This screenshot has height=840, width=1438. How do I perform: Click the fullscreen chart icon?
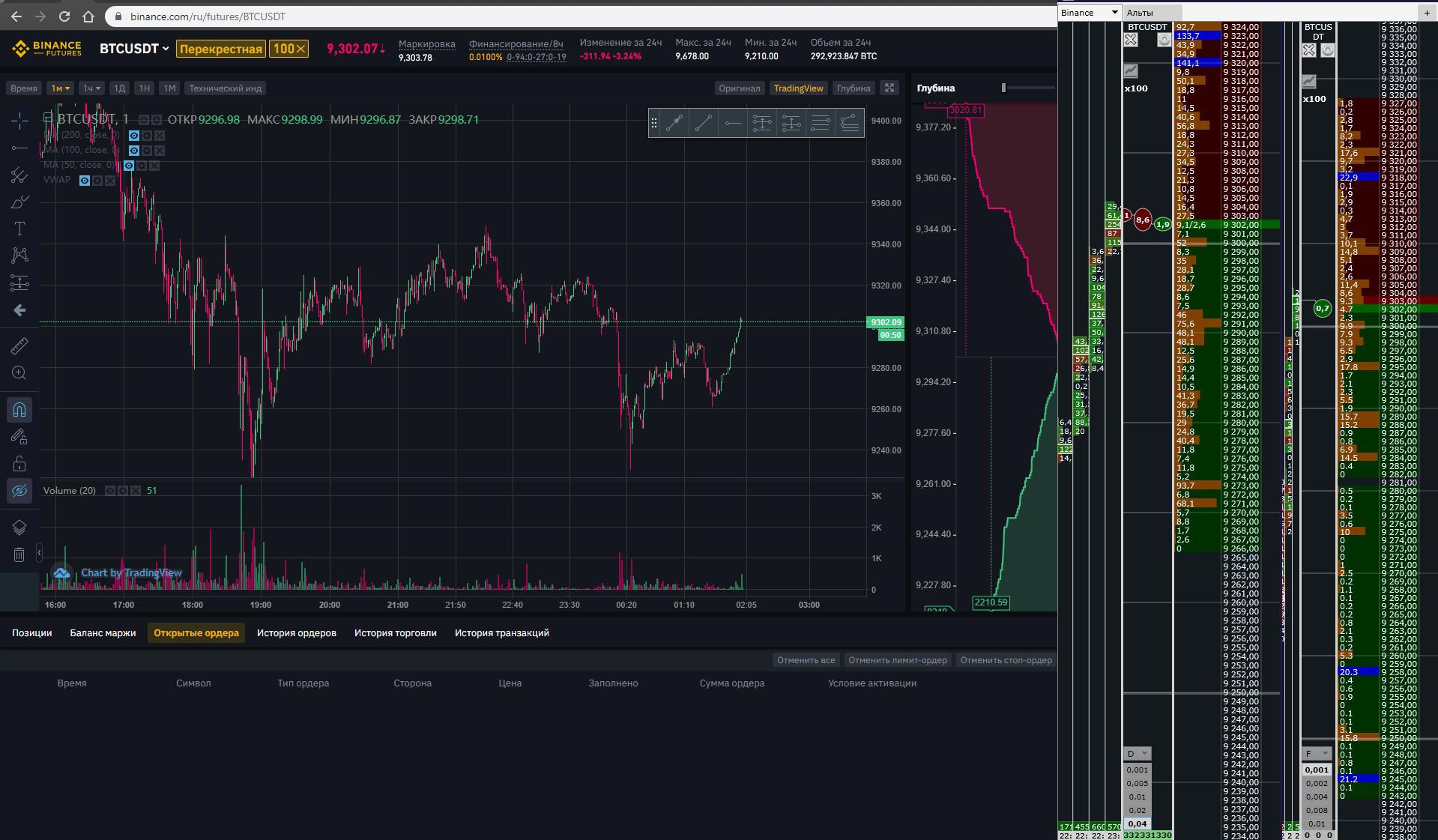[889, 88]
